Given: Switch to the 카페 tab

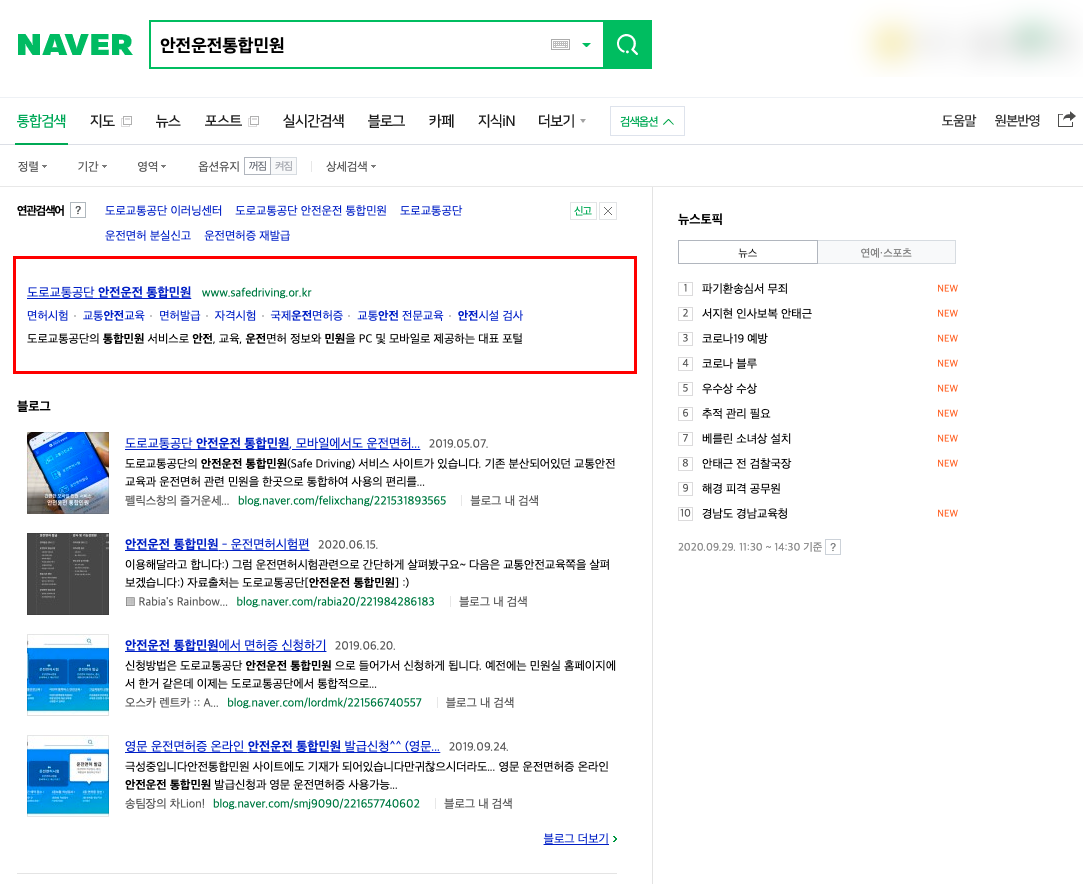Looking at the screenshot, I should point(441,121).
